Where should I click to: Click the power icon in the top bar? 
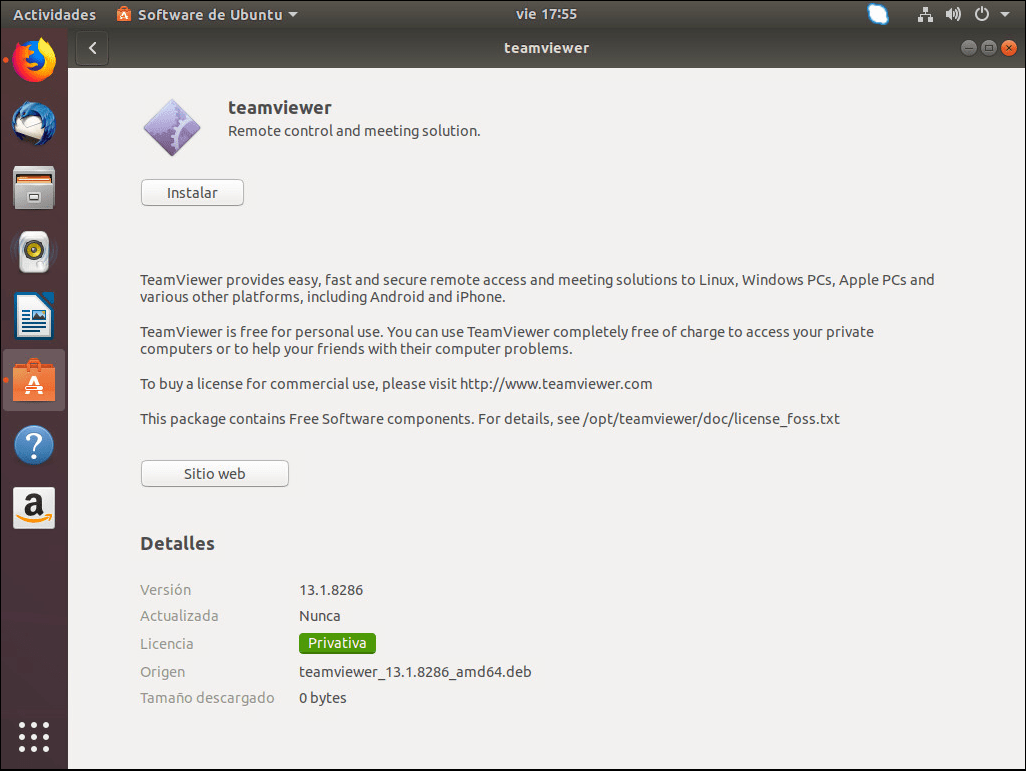point(981,14)
